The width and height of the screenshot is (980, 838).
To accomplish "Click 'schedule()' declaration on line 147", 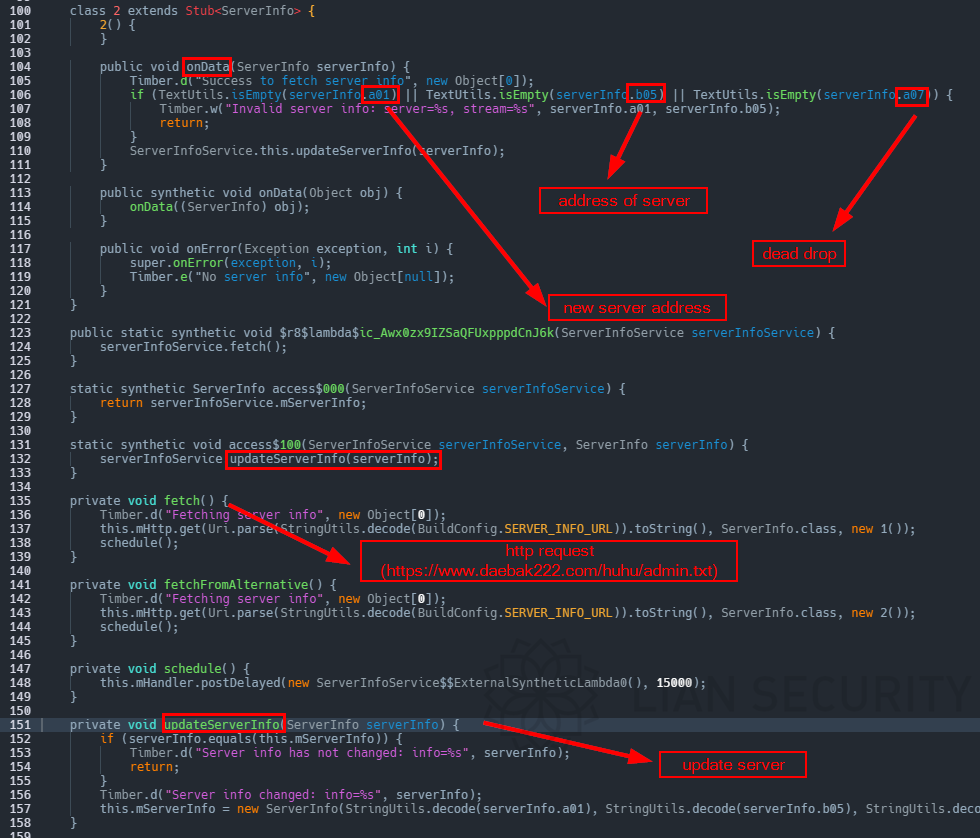I will coord(199,669).
